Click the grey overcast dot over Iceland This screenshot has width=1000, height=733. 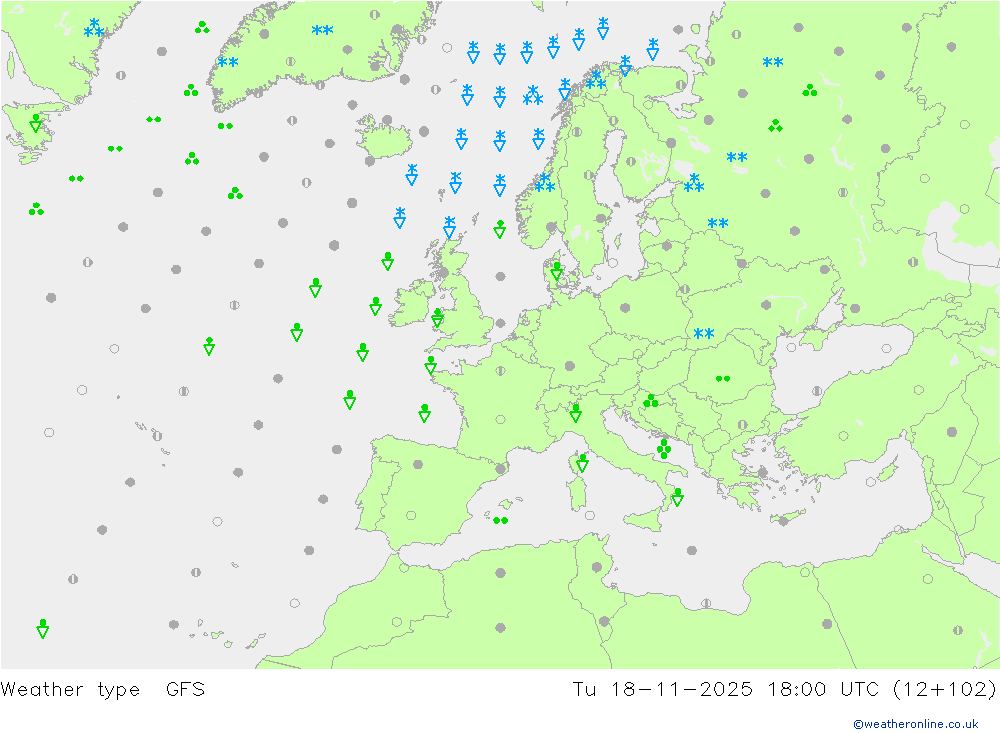point(387,120)
